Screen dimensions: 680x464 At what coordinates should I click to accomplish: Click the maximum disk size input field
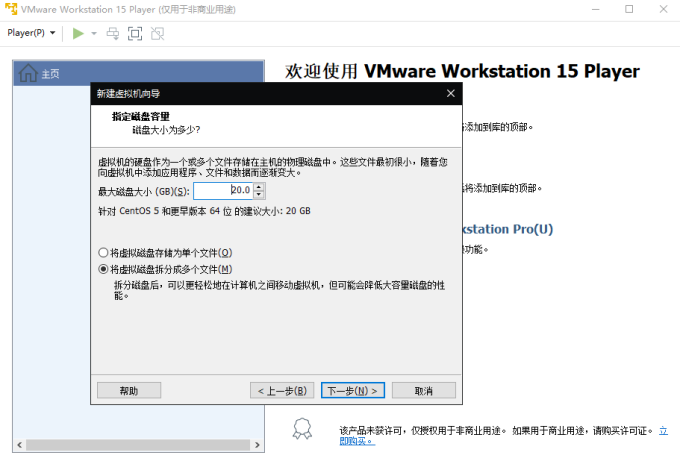tap(223, 190)
